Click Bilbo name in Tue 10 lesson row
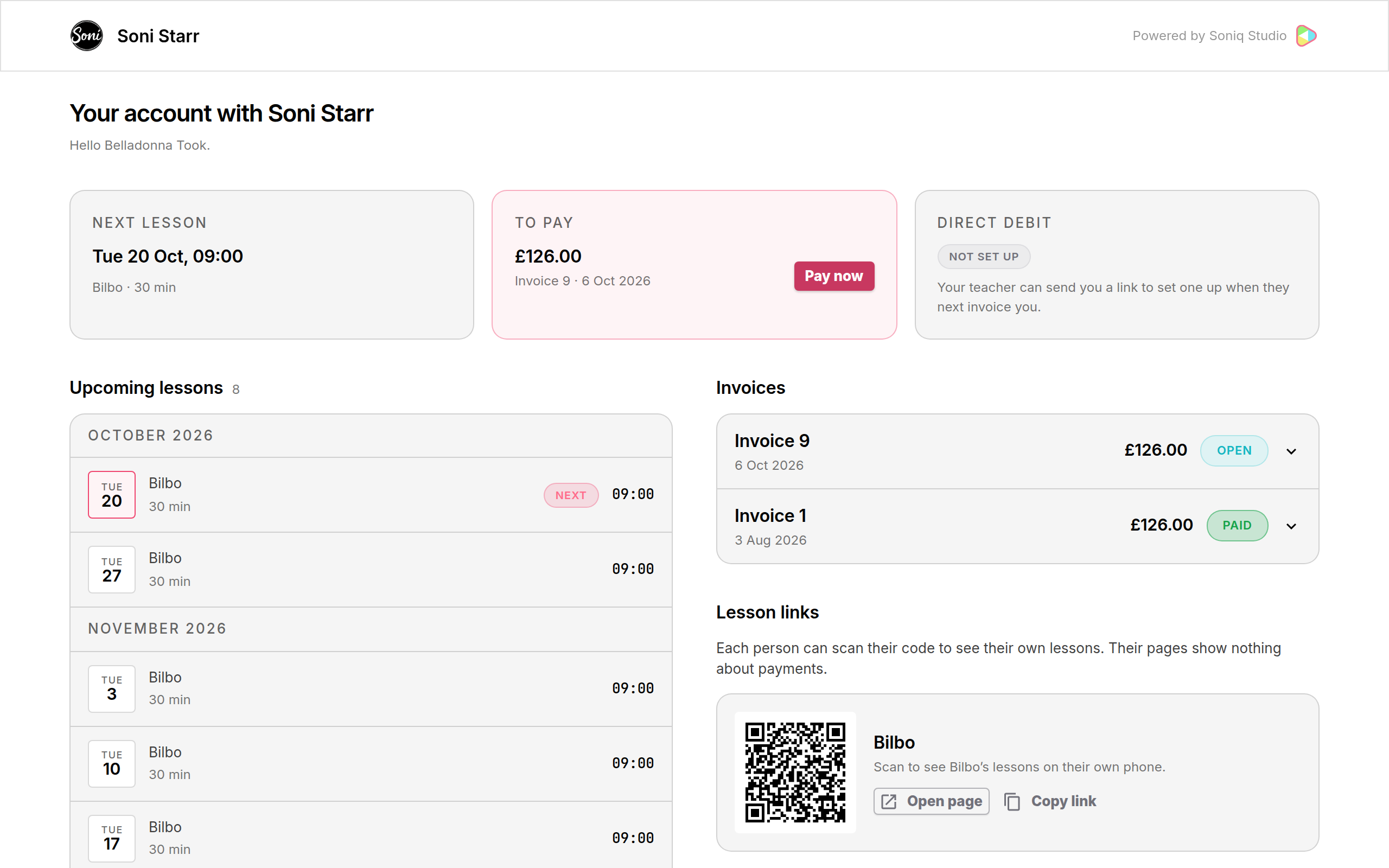 pyautogui.click(x=165, y=752)
